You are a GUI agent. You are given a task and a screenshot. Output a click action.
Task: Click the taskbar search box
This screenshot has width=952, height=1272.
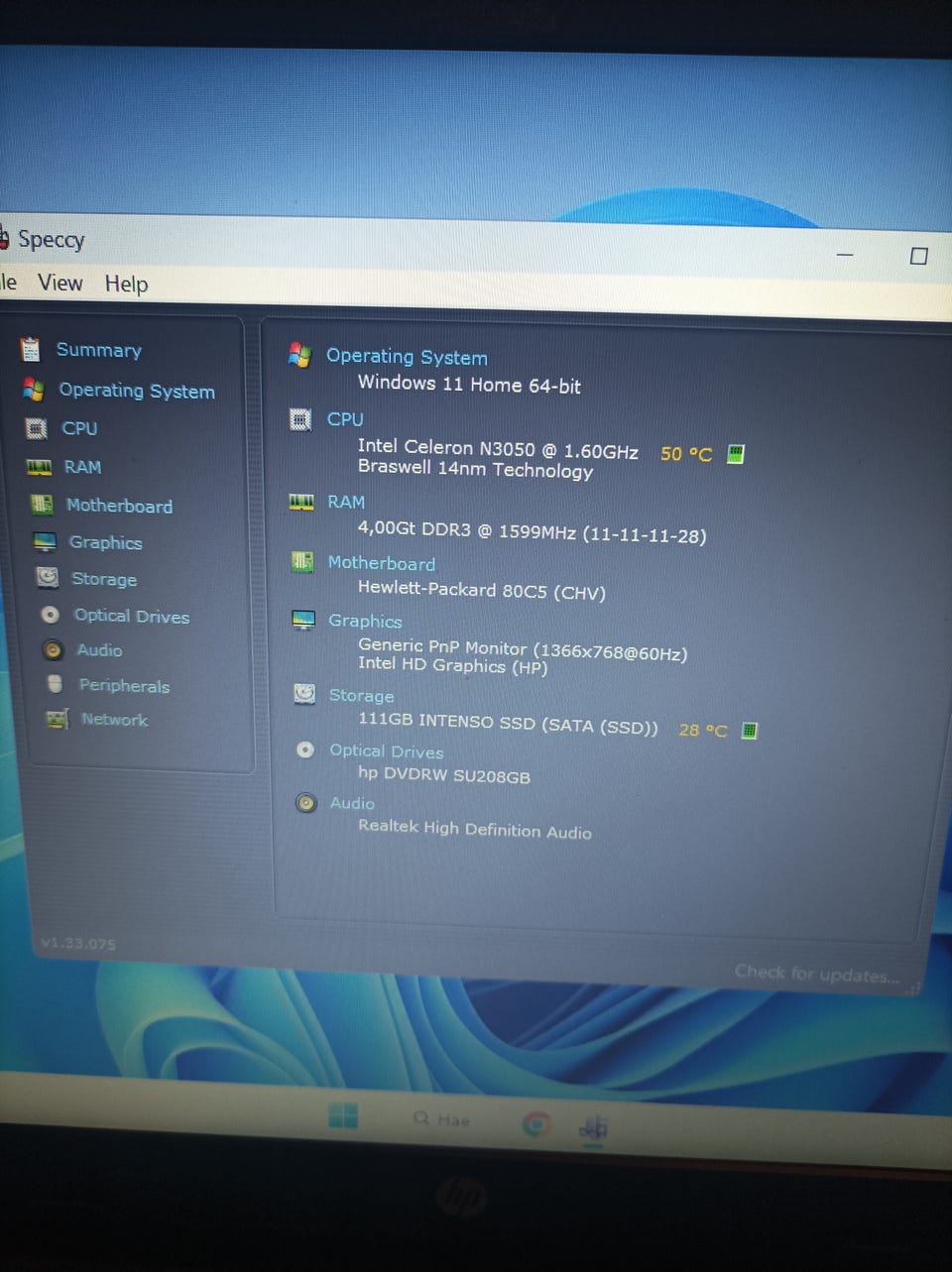pos(442,1119)
